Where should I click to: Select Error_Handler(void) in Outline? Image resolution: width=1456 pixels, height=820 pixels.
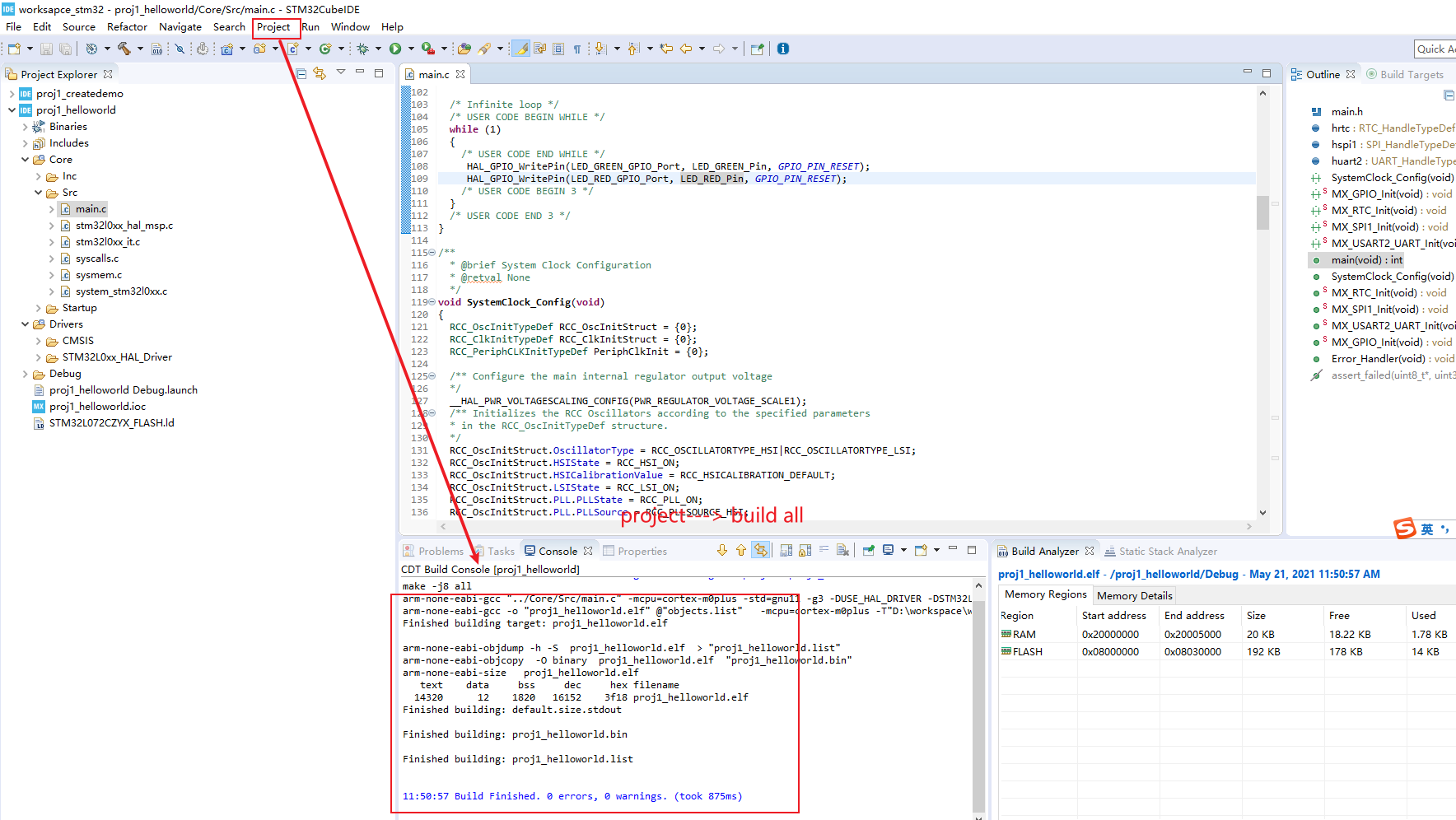point(1393,358)
